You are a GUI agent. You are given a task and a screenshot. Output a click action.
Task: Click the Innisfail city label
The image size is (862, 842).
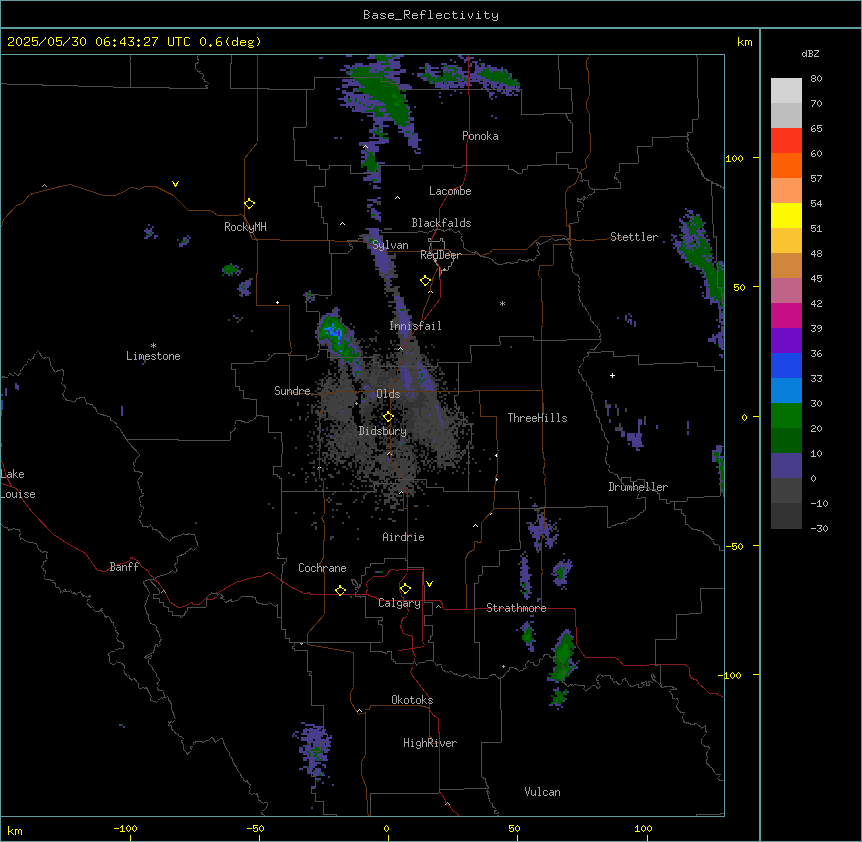click(x=415, y=326)
